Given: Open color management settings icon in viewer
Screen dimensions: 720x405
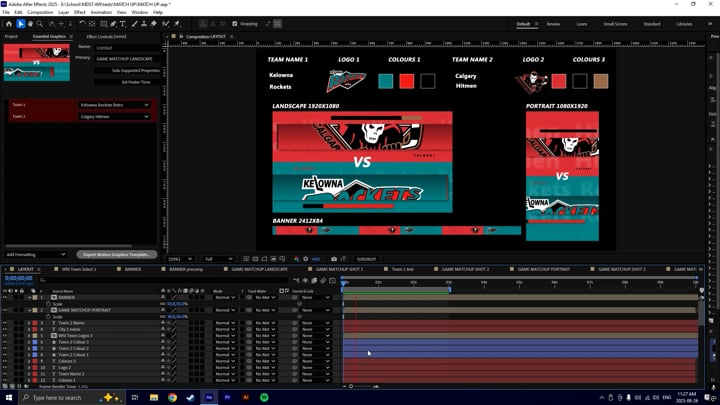Looking at the screenshot, I should (296, 259).
